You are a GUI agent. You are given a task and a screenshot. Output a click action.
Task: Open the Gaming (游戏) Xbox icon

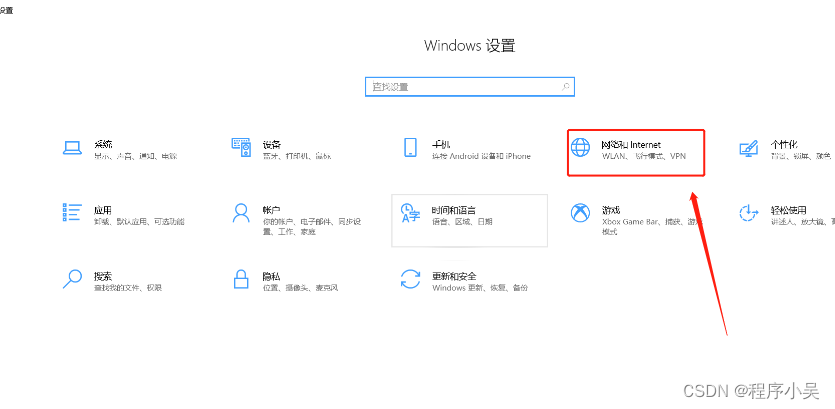tap(580, 212)
